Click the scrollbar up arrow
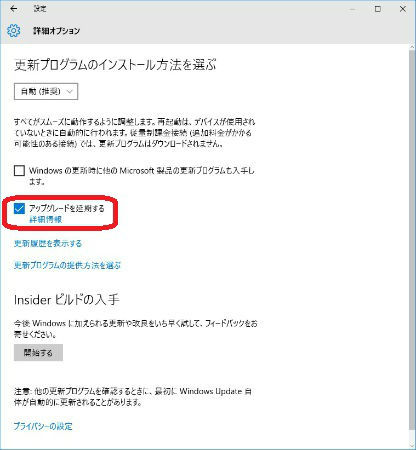416x450 pixels. pos(412,48)
